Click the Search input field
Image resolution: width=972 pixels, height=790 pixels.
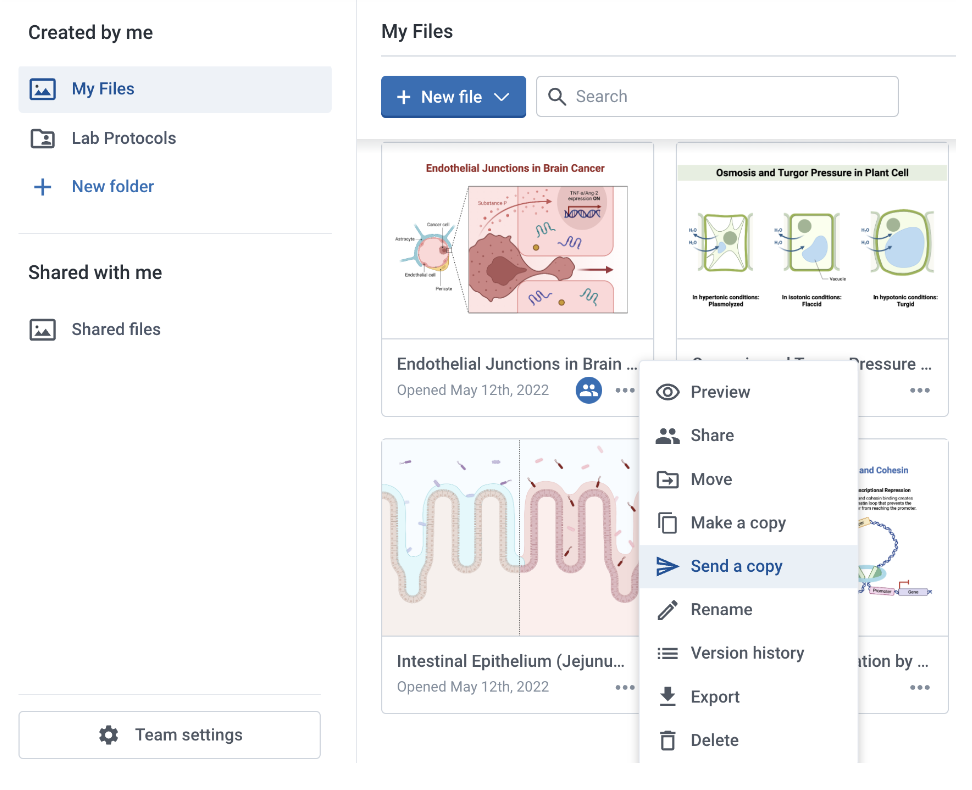pos(717,97)
